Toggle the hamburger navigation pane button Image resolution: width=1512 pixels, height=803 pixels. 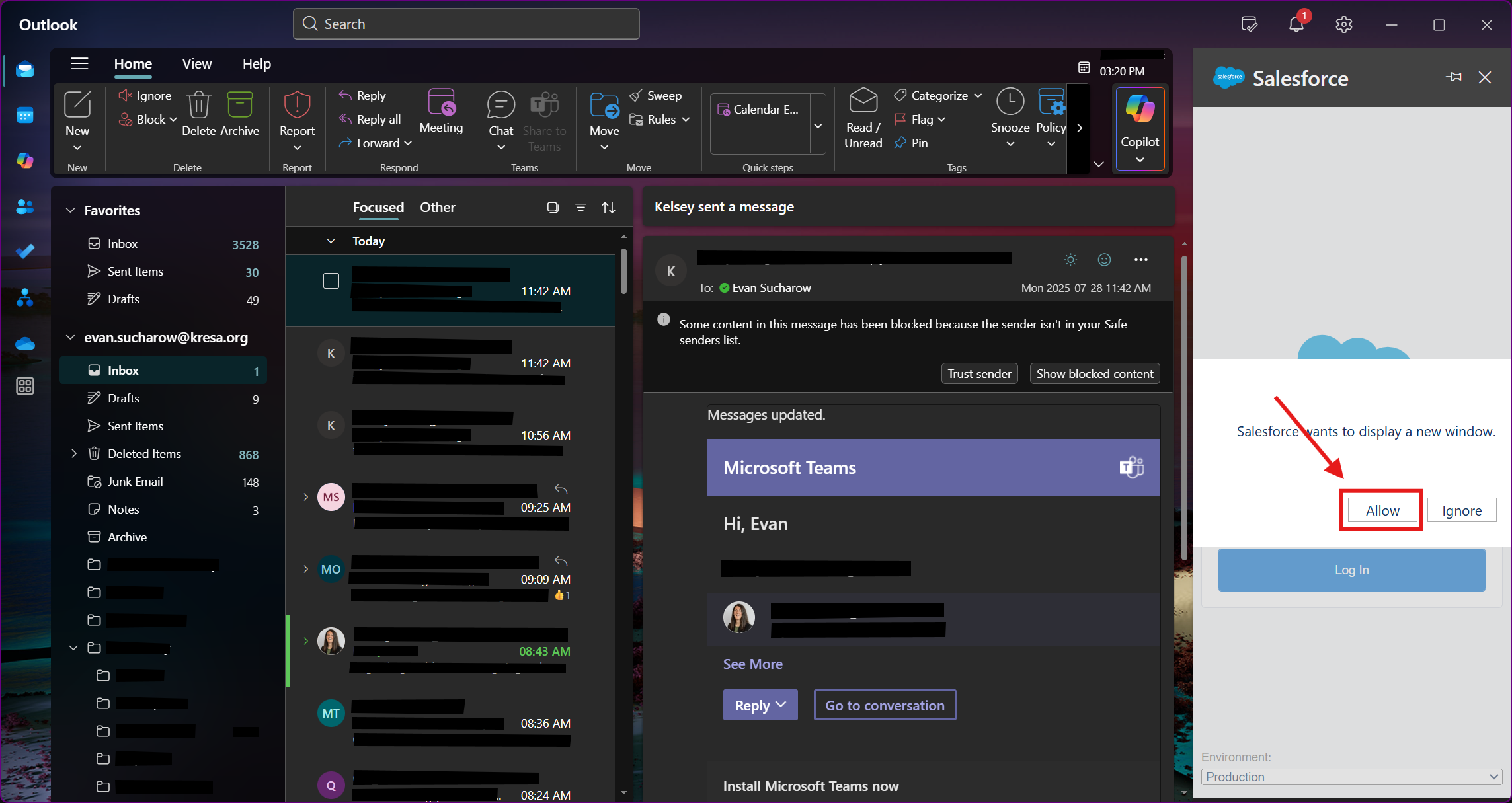coord(79,63)
